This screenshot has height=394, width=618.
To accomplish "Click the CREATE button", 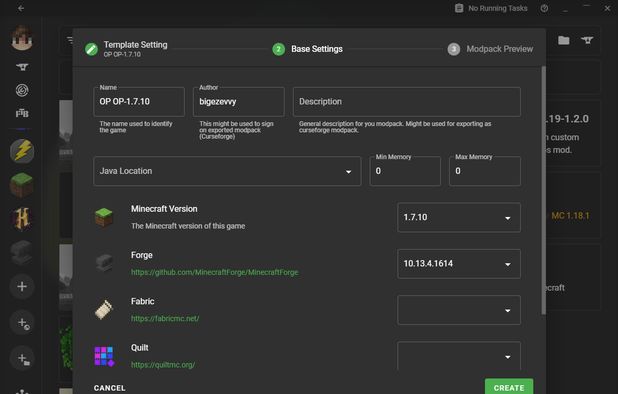I will point(509,387).
